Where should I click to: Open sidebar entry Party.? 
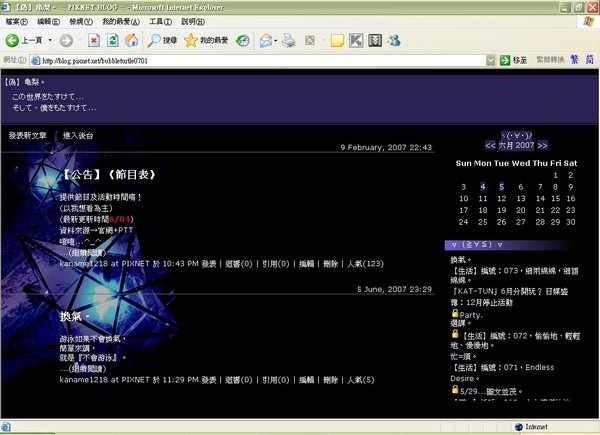pyautogui.click(x=471, y=315)
